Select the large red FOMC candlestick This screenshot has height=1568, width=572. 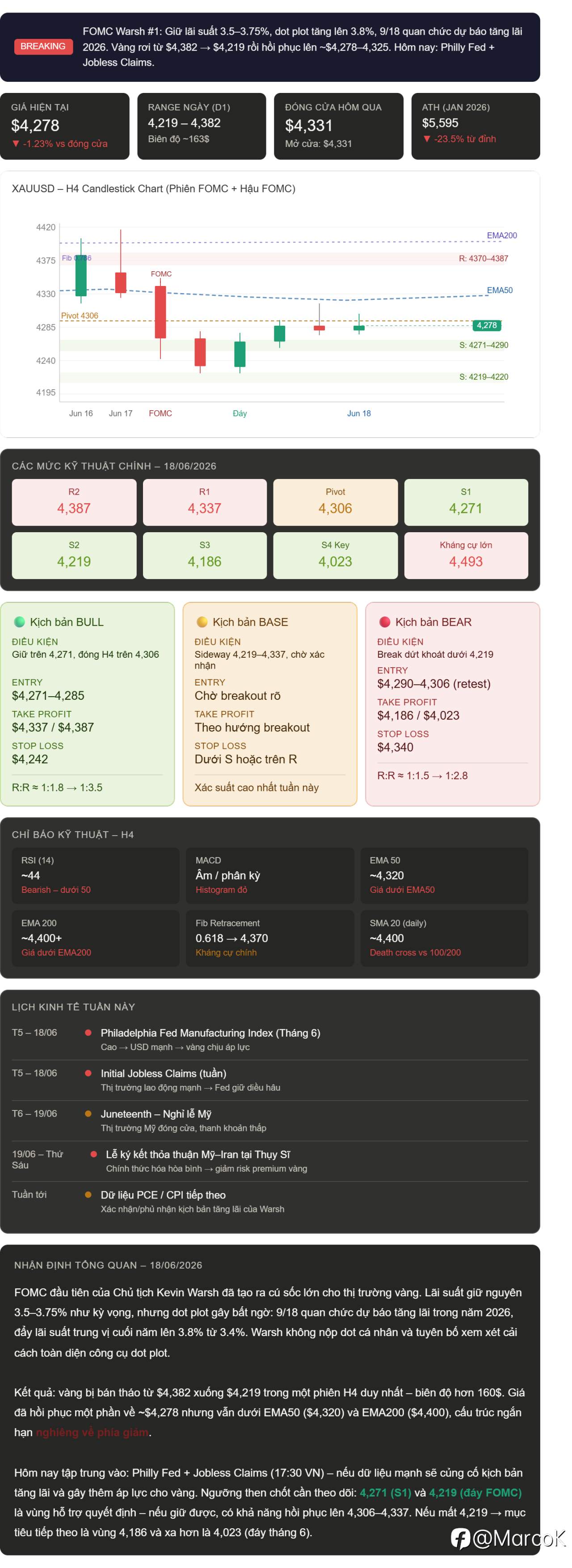coord(160,311)
